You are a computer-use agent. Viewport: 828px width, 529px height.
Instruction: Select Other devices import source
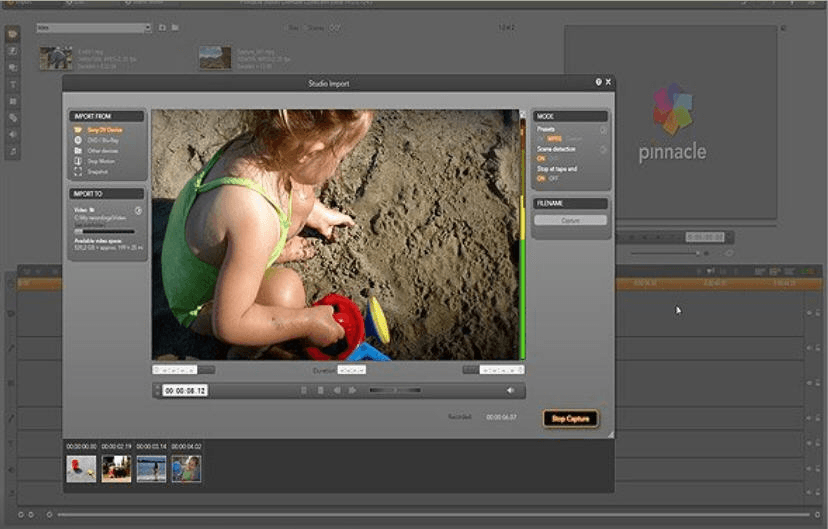coord(101,151)
